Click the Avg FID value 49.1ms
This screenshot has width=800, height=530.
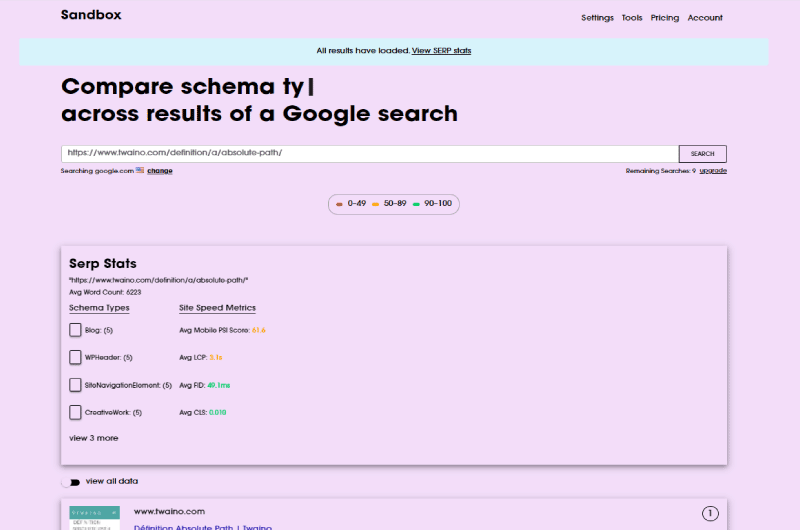coord(218,385)
